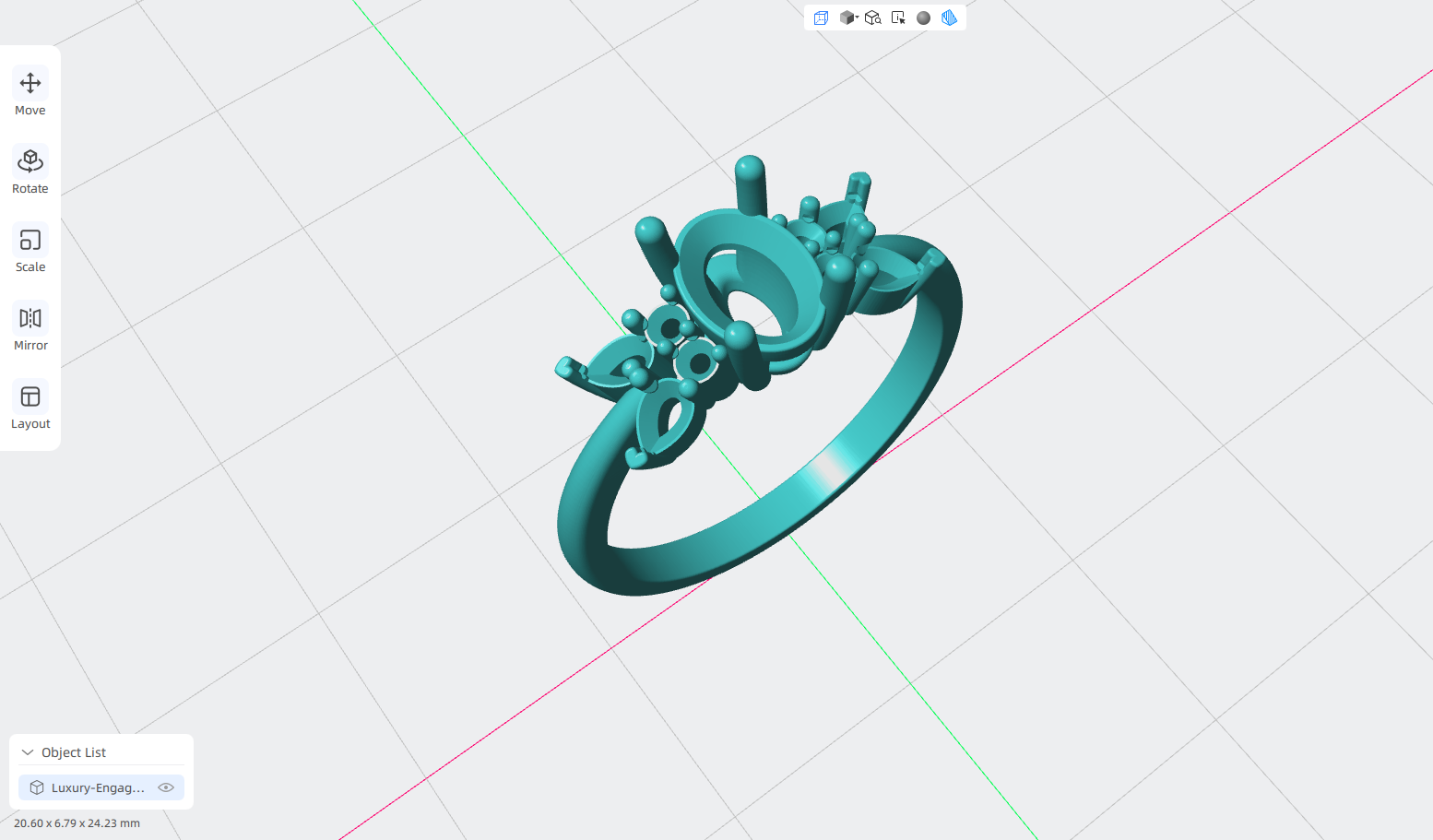Viewport: 1433px width, 840px height.
Task: Select the Mirror tool
Action: coord(30,327)
